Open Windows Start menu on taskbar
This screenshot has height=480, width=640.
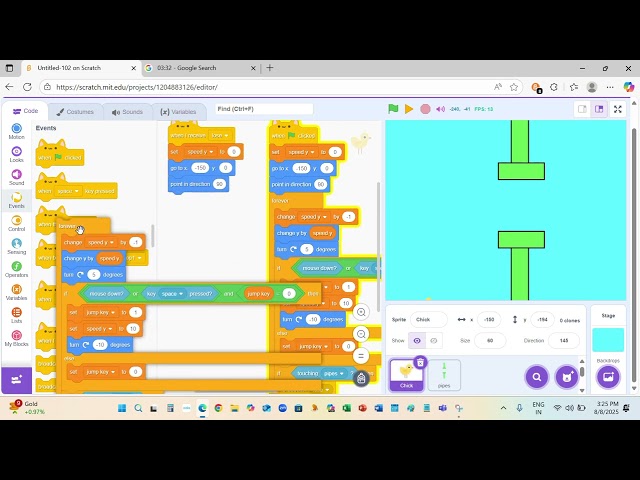click(x=122, y=408)
